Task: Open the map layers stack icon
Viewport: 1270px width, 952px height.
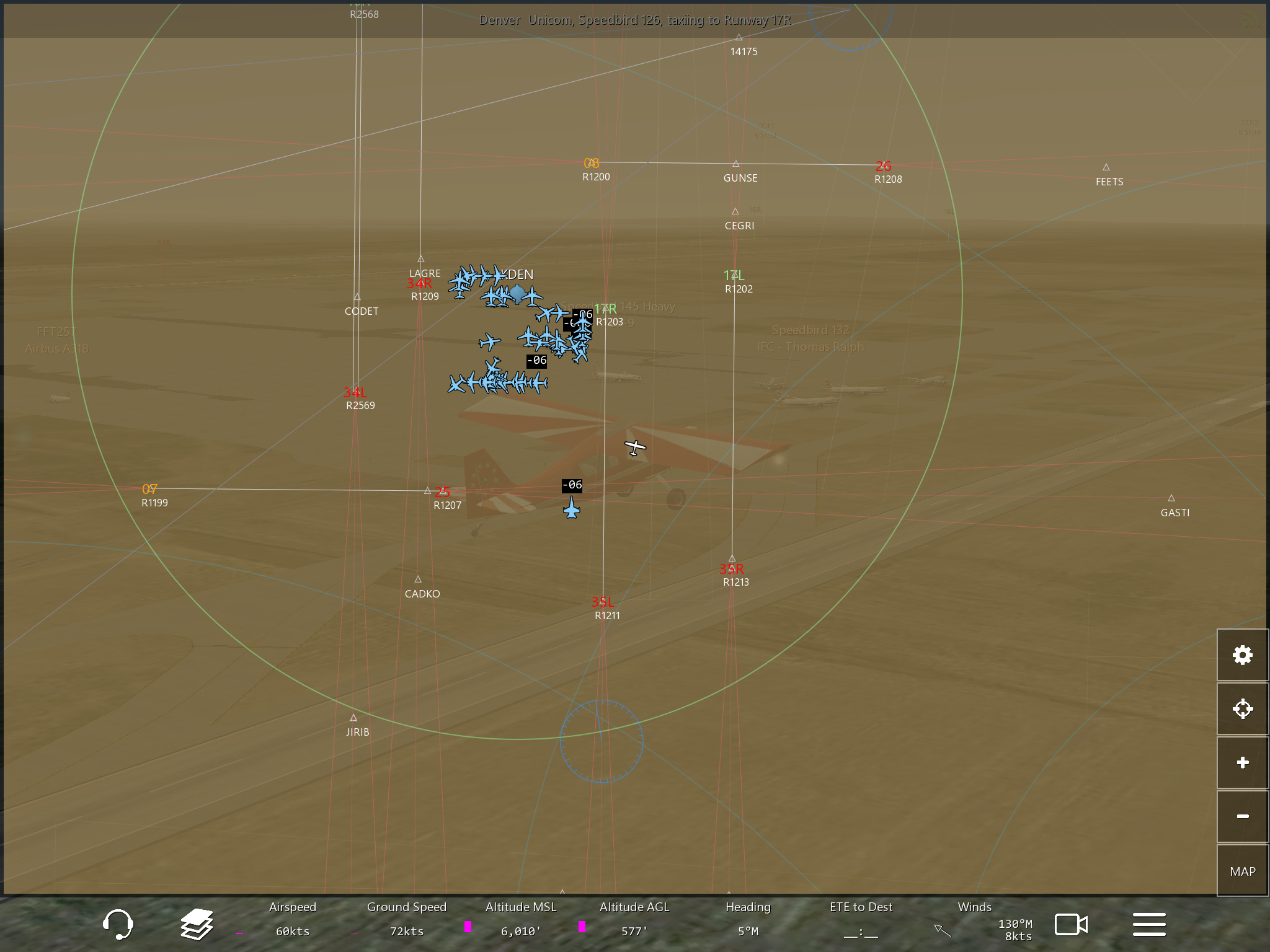Action: coord(197,924)
